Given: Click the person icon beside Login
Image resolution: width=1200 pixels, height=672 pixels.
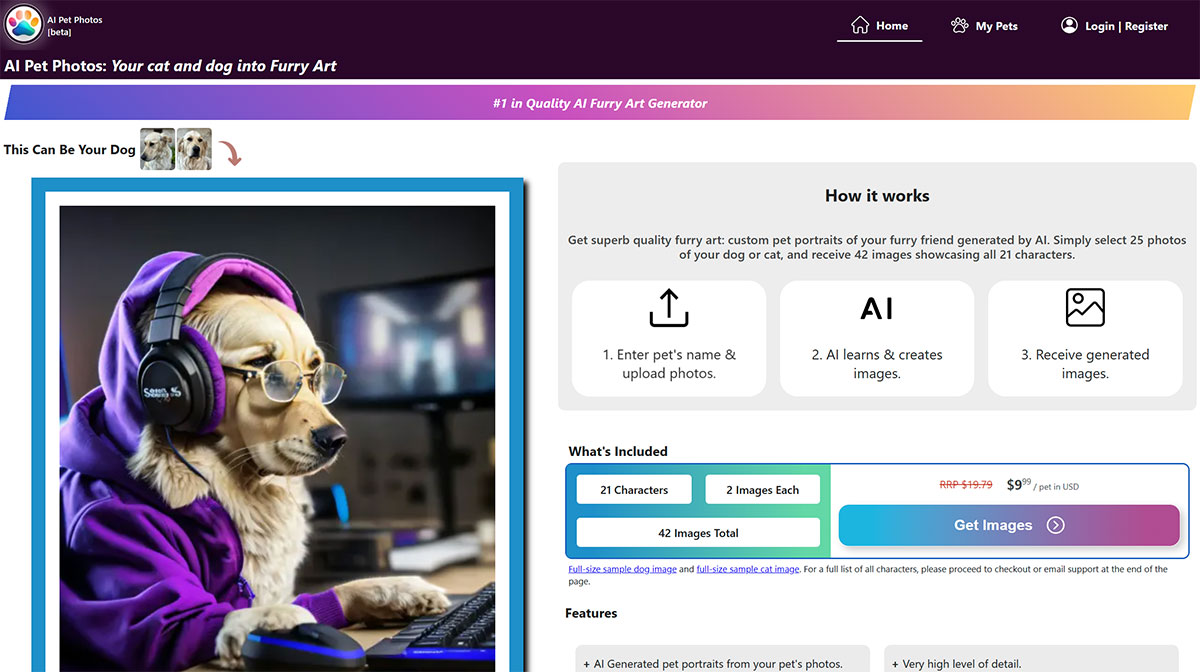Looking at the screenshot, I should click(1068, 25).
